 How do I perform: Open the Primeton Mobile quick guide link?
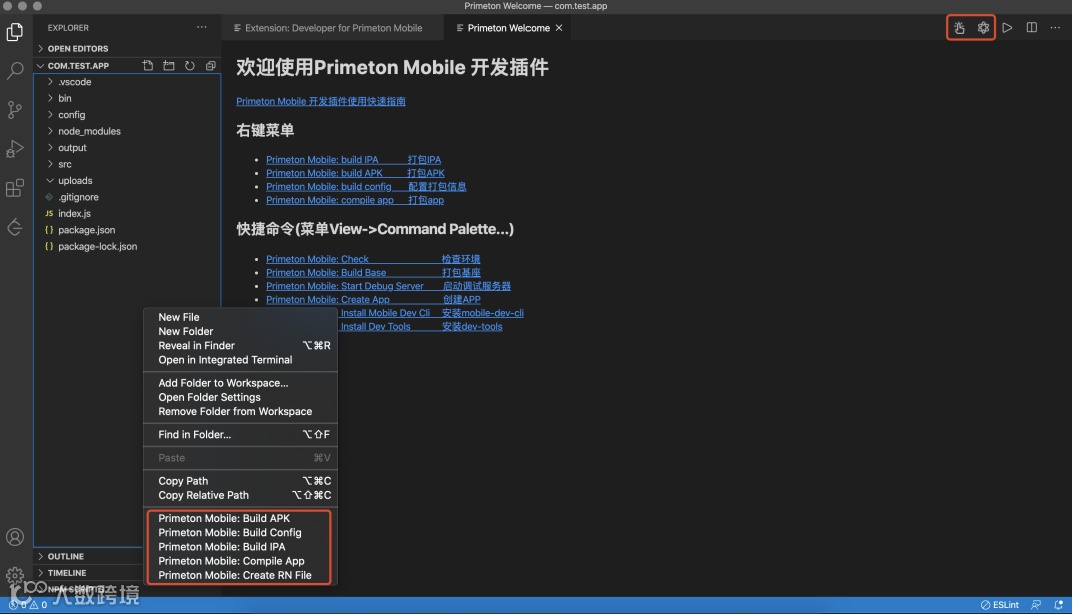tap(321, 101)
